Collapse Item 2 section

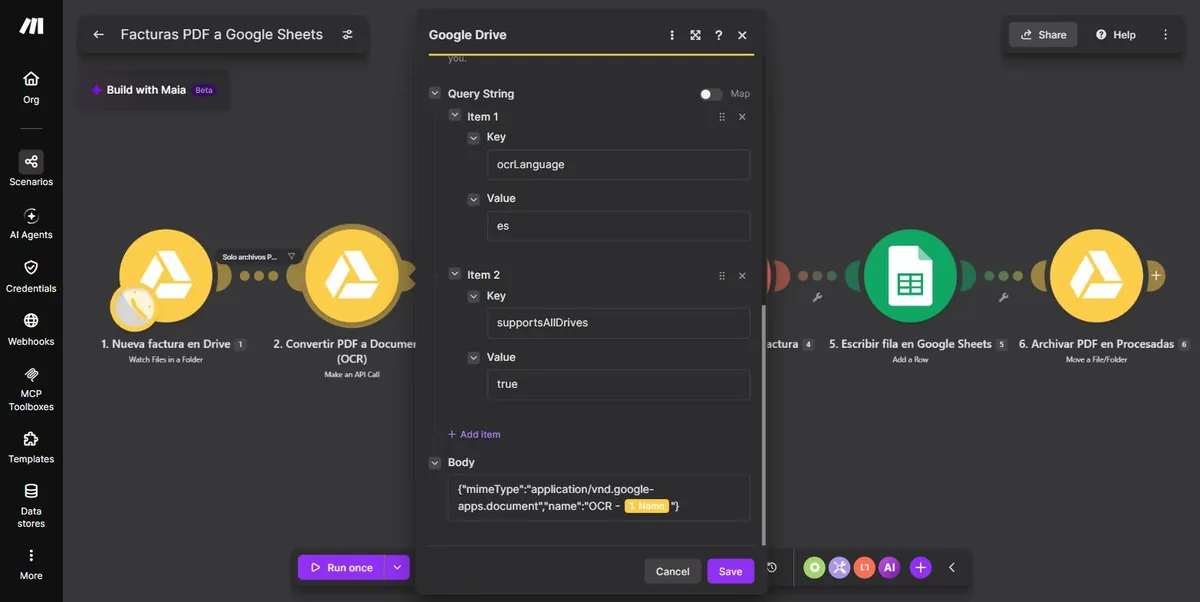click(455, 274)
